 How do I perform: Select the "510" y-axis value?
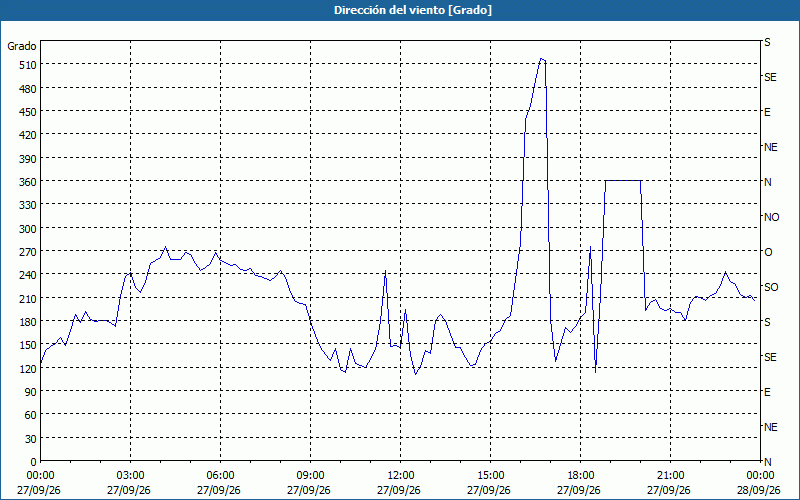pyautogui.click(x=28, y=65)
